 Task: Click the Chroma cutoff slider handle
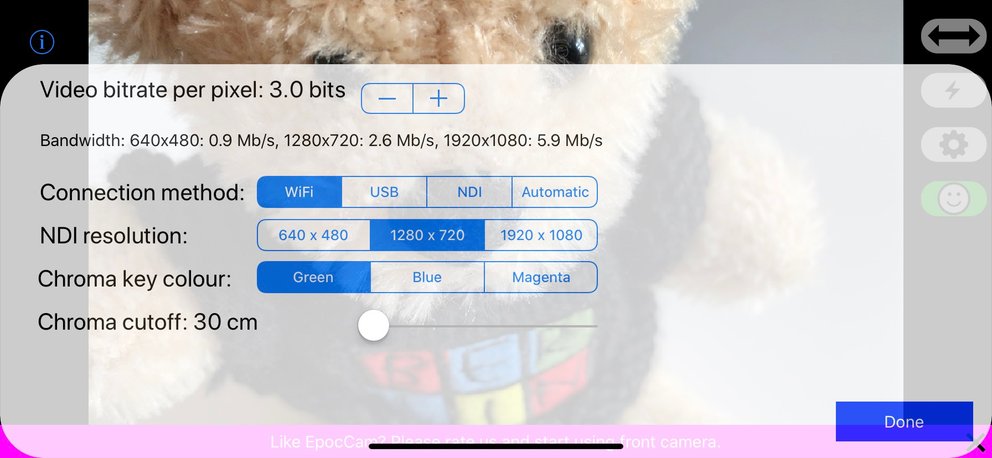pyautogui.click(x=373, y=326)
